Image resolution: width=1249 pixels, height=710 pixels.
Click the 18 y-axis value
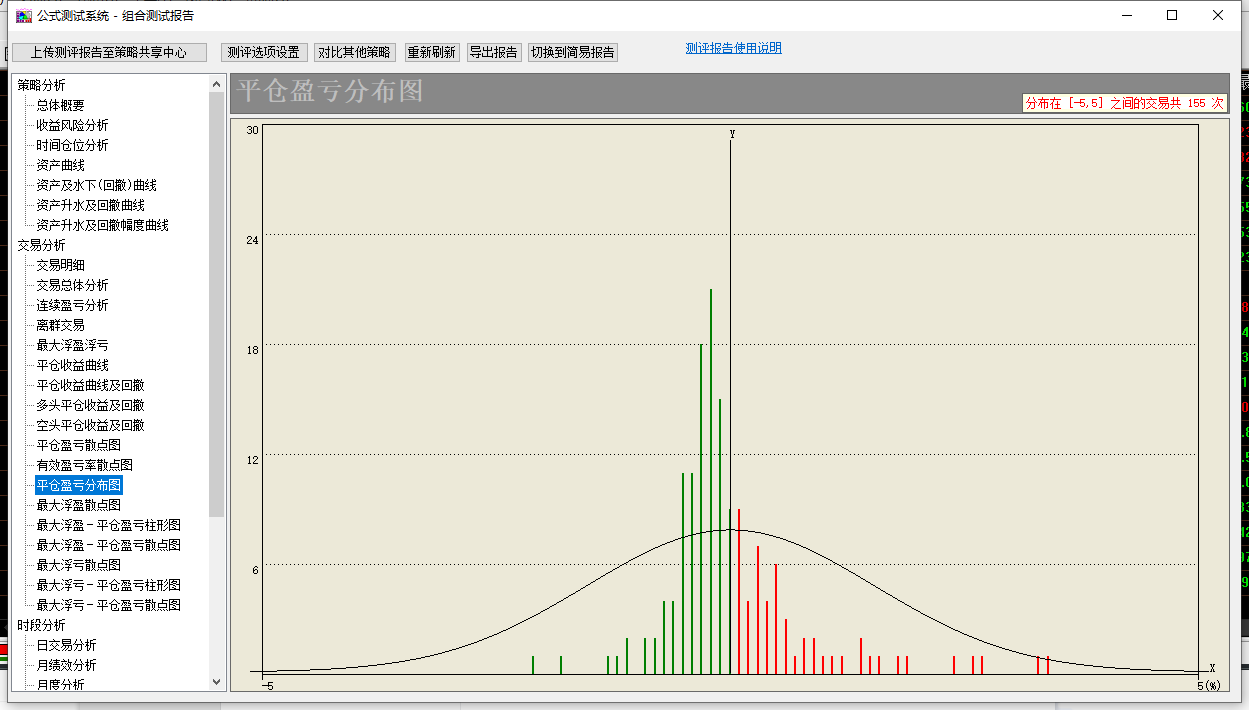coord(252,350)
